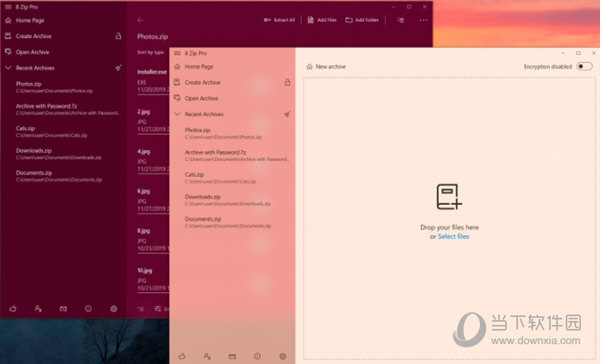Open settings gear in dark window
The width and height of the screenshot is (600, 364).
114,309
